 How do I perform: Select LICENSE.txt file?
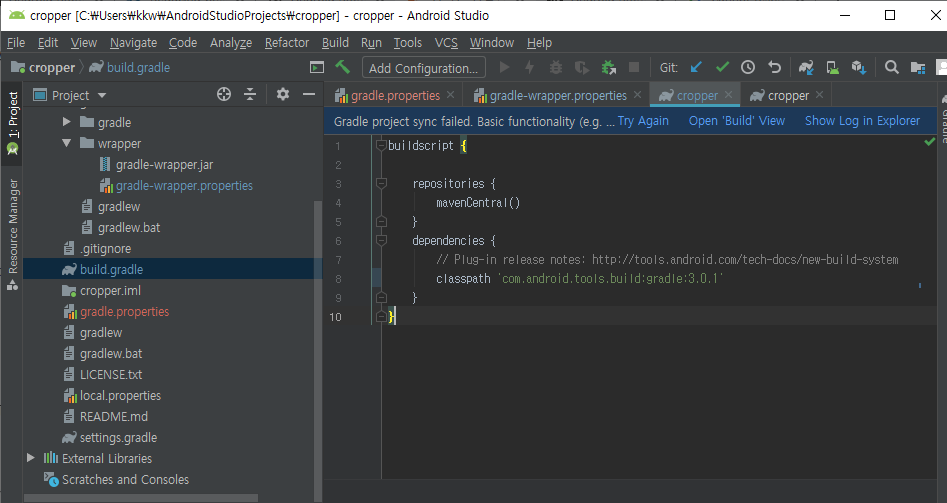[111, 374]
